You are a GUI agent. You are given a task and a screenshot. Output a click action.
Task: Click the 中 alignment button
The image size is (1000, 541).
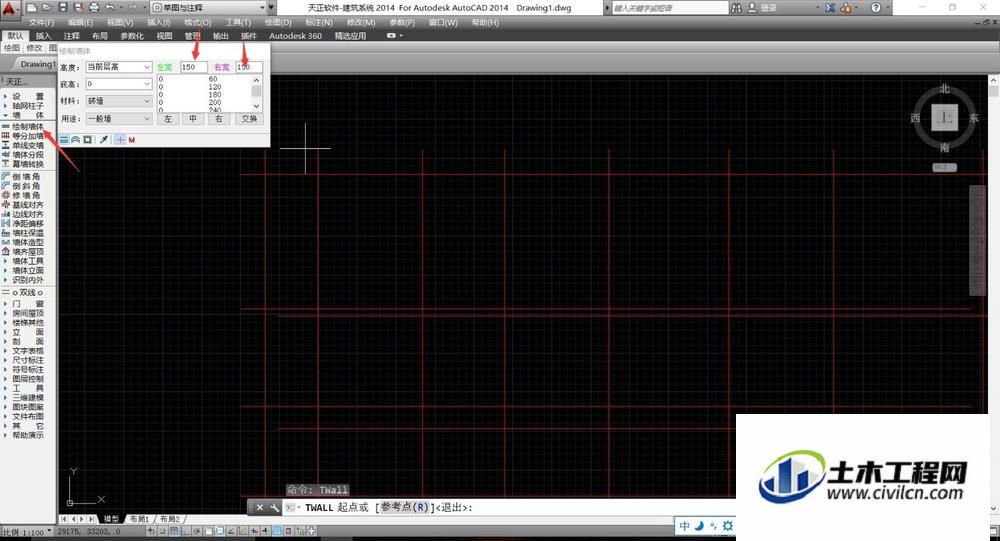point(193,119)
